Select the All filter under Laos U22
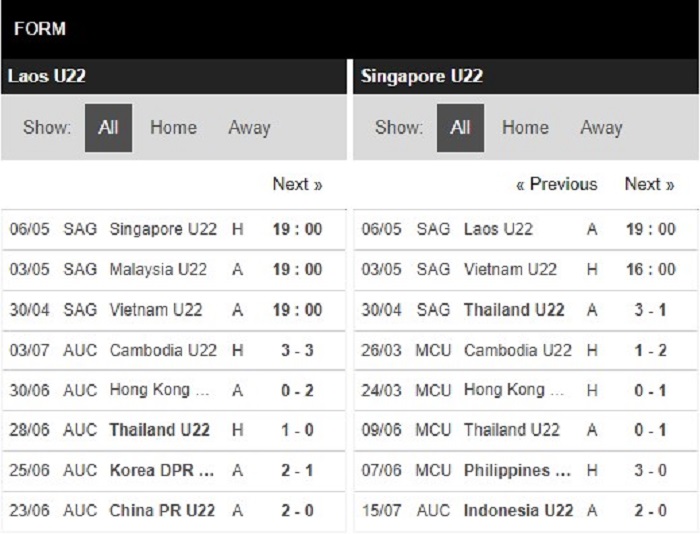This screenshot has height=534, width=700. (108, 128)
